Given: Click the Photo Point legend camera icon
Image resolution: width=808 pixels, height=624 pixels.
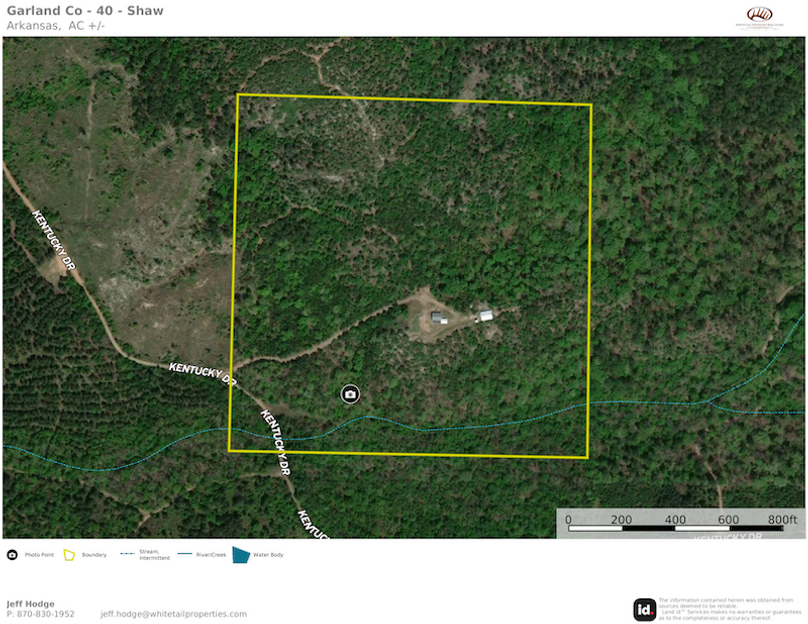Looking at the screenshot, I should (x=12, y=555).
